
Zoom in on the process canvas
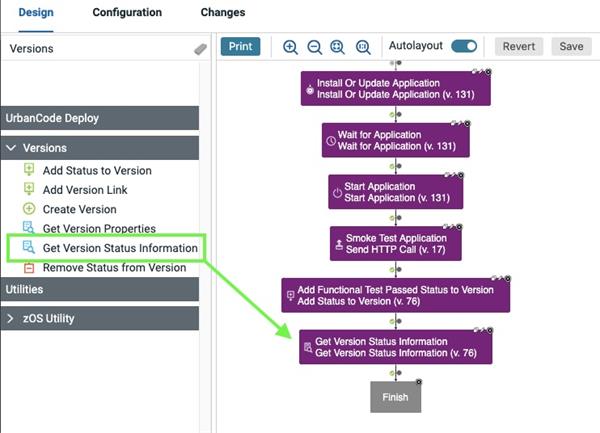(x=290, y=47)
